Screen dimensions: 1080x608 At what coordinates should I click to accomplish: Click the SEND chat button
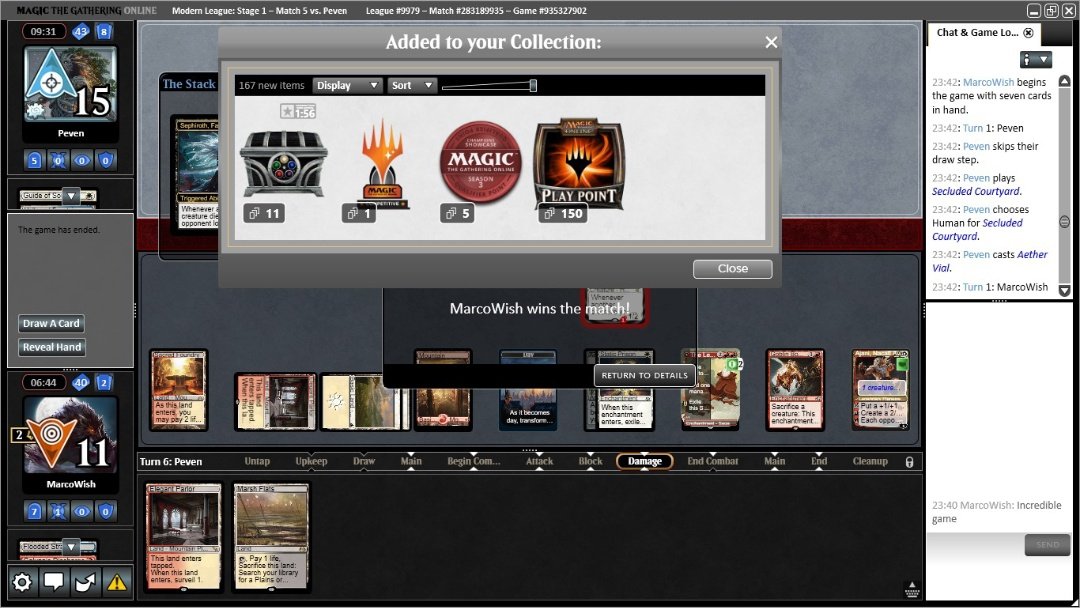click(1048, 545)
